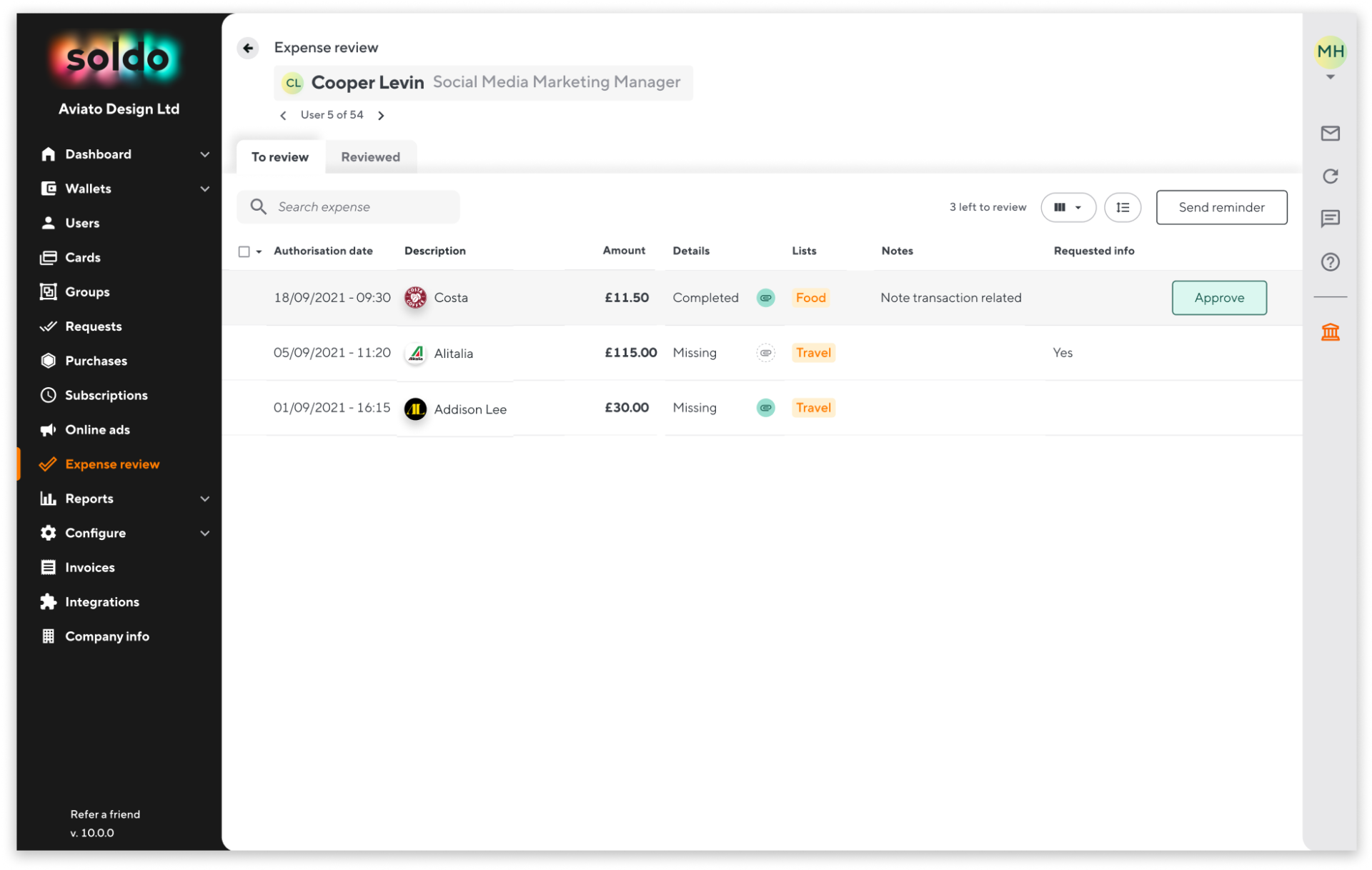Click the Send reminder button
Viewport: 1372px width, 870px height.
tap(1221, 207)
